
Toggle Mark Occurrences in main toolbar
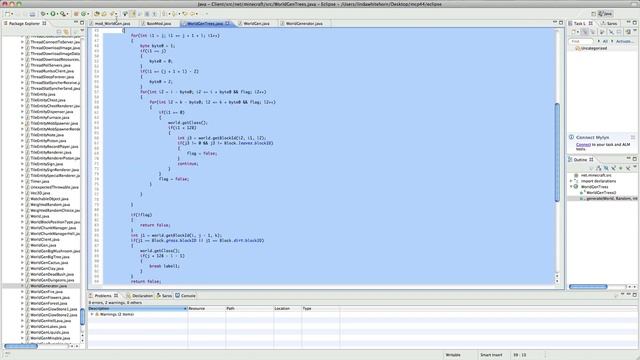pyautogui.click(x=133, y=13)
